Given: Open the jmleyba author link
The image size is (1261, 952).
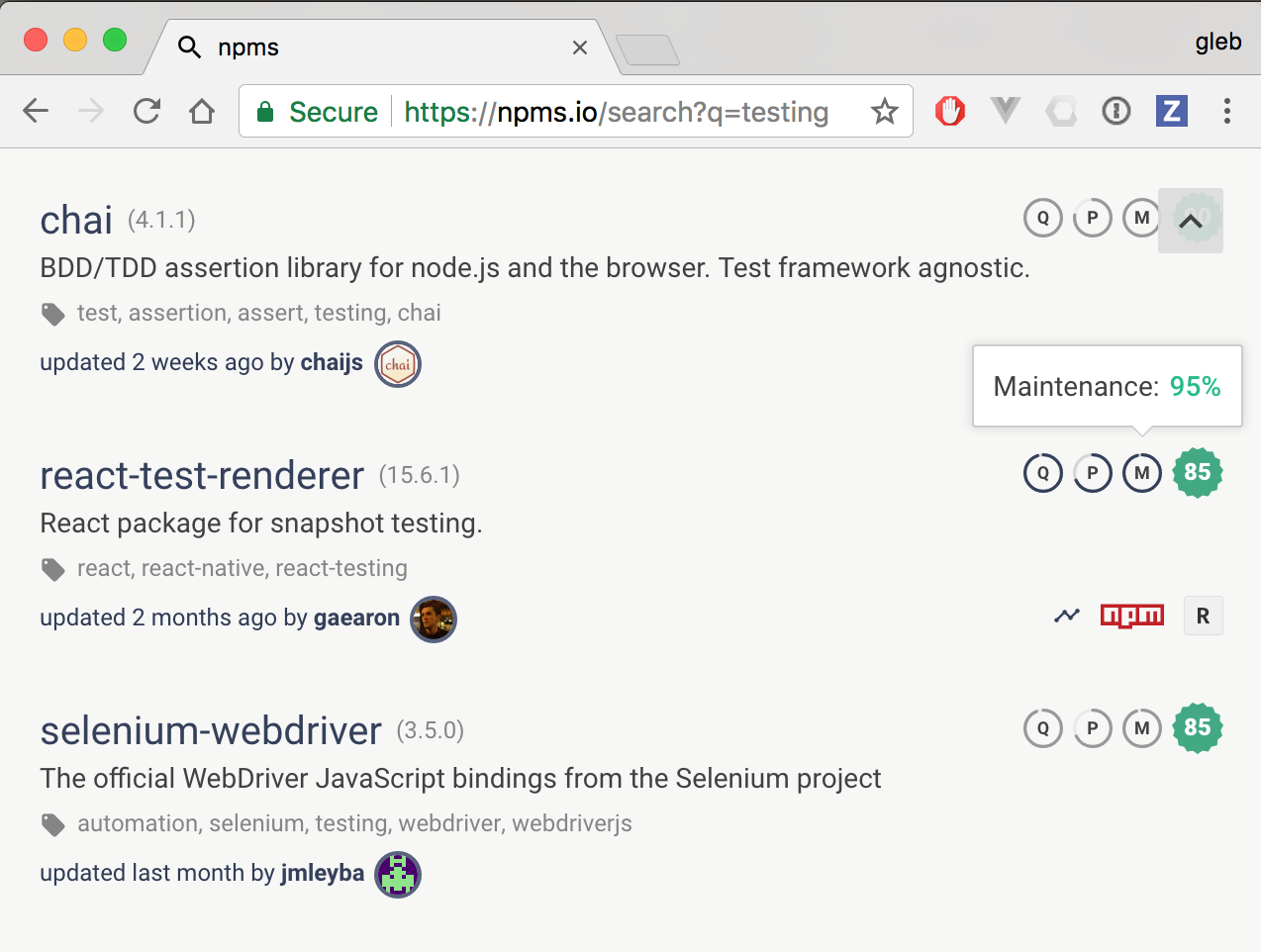Looking at the screenshot, I should [323, 874].
